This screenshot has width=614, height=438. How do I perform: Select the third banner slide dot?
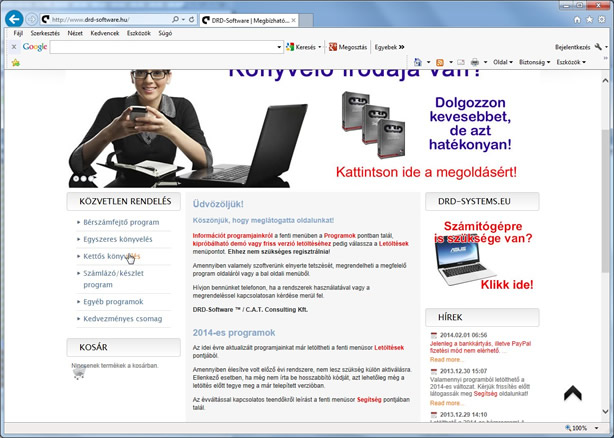point(91,178)
